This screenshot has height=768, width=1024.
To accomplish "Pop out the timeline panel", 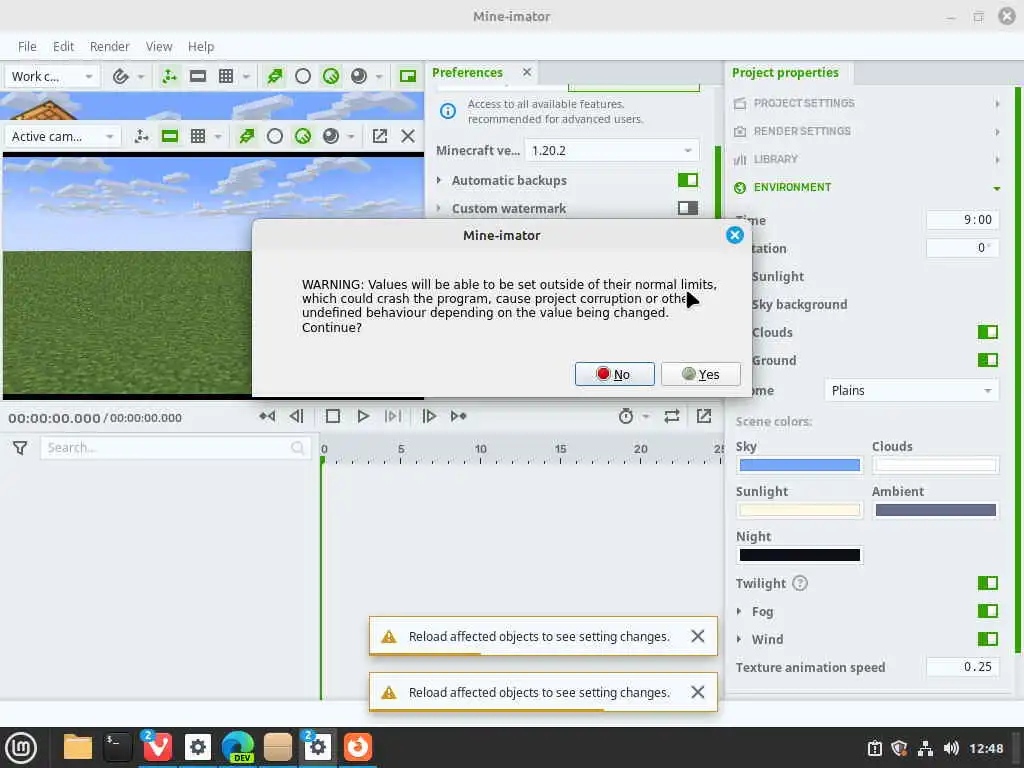I will [x=703, y=416].
